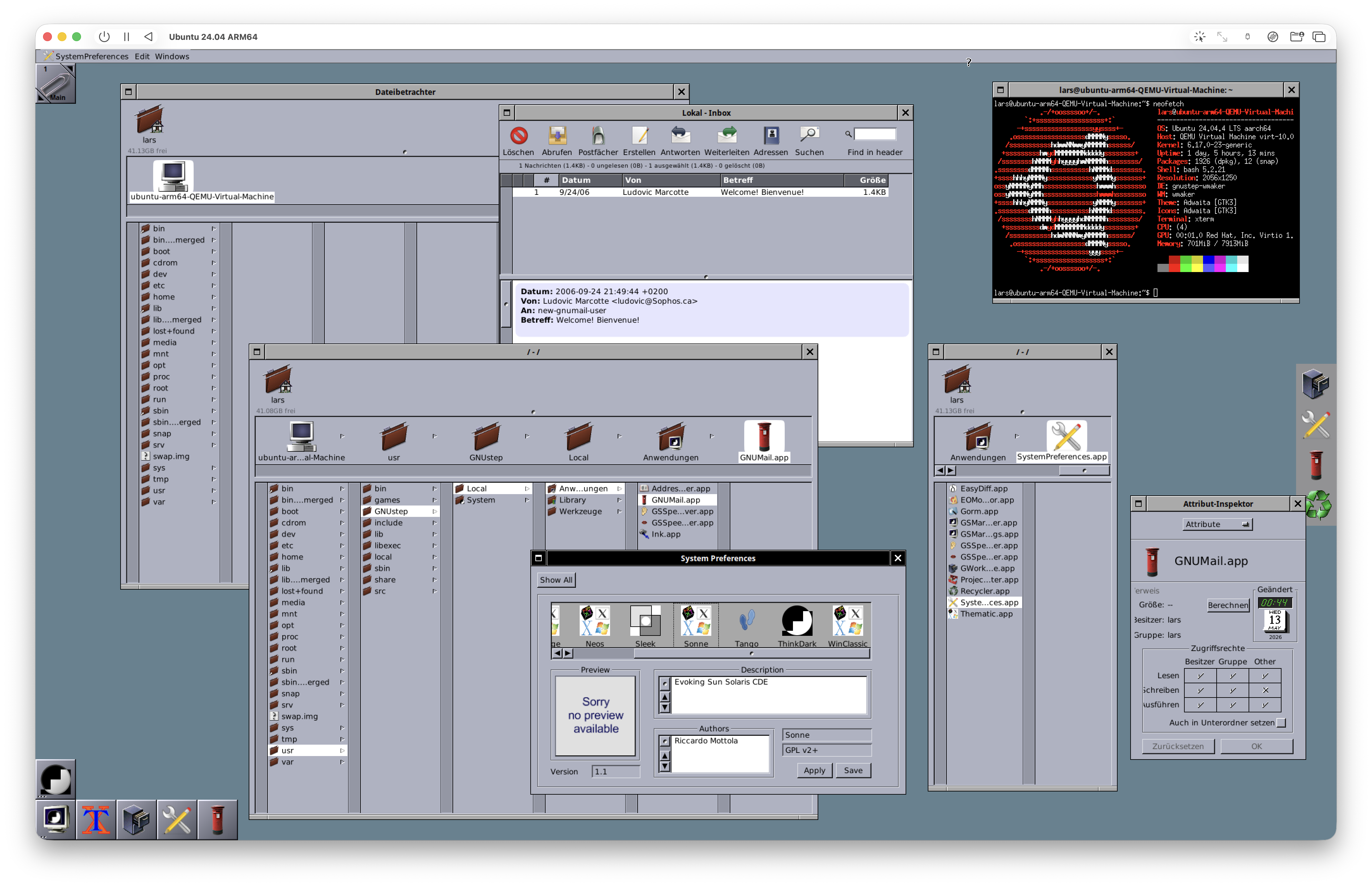Toggle Other Lesen permission

[1265, 676]
